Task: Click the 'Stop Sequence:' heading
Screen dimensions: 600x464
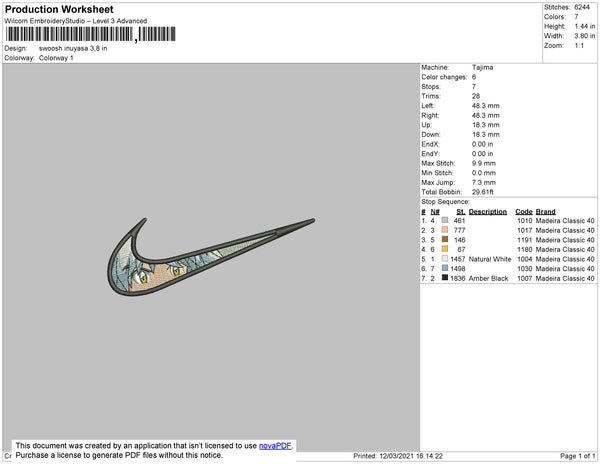Action: (445, 202)
